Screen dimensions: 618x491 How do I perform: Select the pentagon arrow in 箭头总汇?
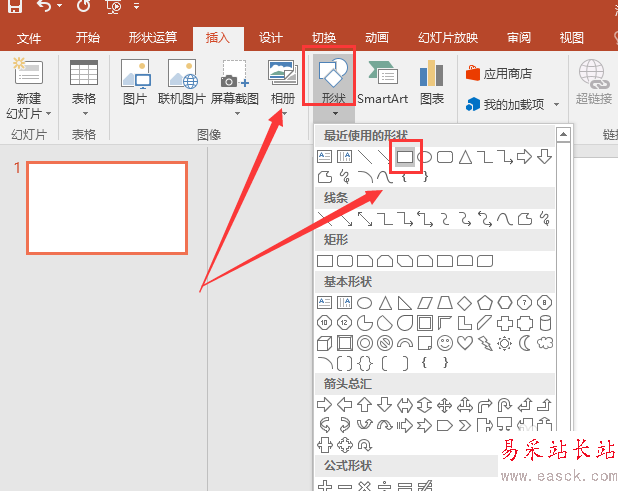(x=445, y=425)
